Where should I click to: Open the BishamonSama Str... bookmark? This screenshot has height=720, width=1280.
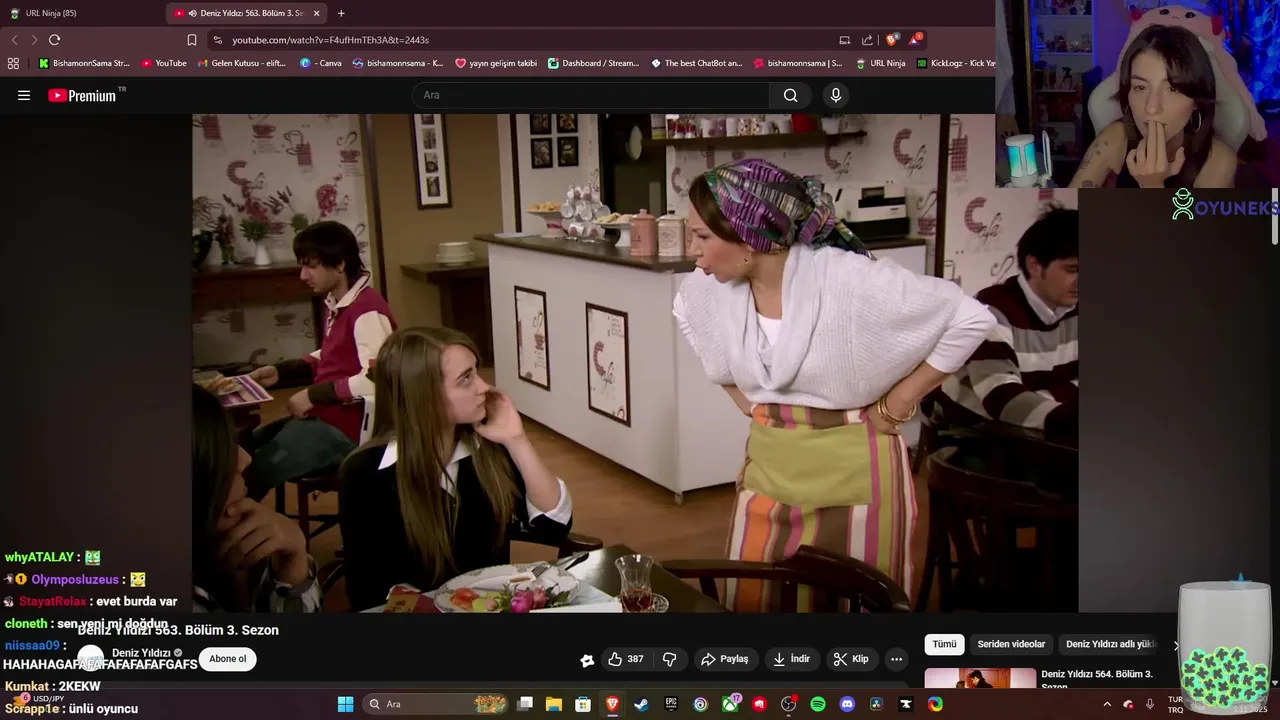[84, 63]
